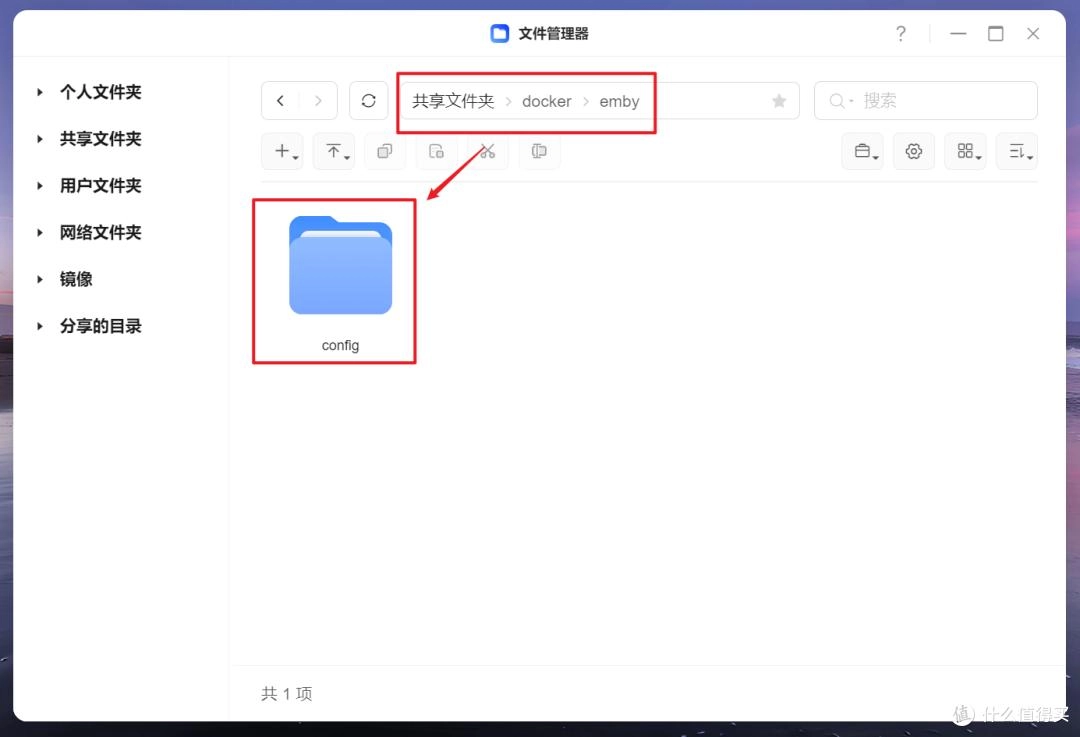1080x737 pixels.
Task: Select 镜像 in sidebar
Action: pos(76,279)
